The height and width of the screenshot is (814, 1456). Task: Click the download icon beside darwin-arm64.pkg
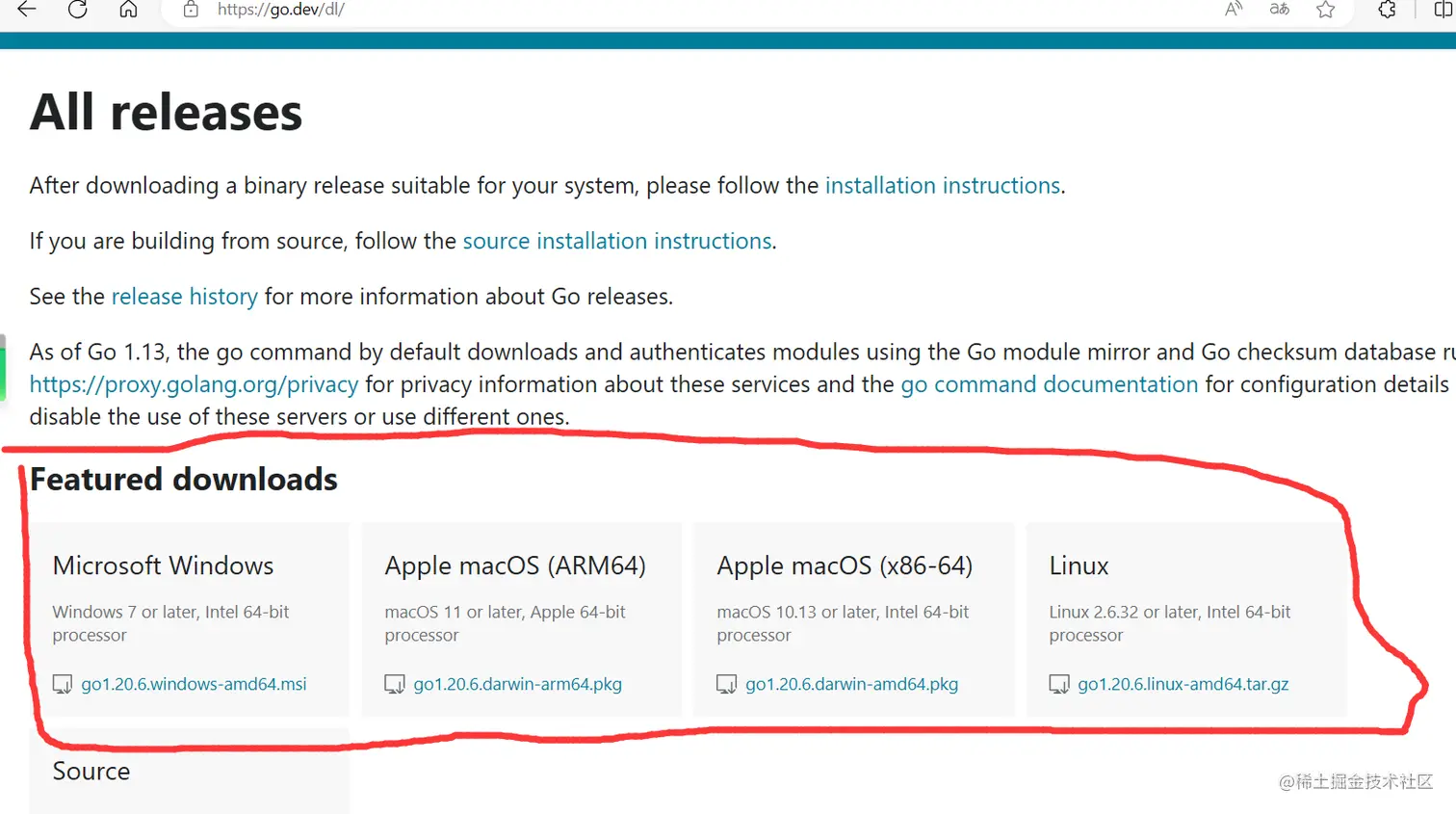pyautogui.click(x=395, y=684)
